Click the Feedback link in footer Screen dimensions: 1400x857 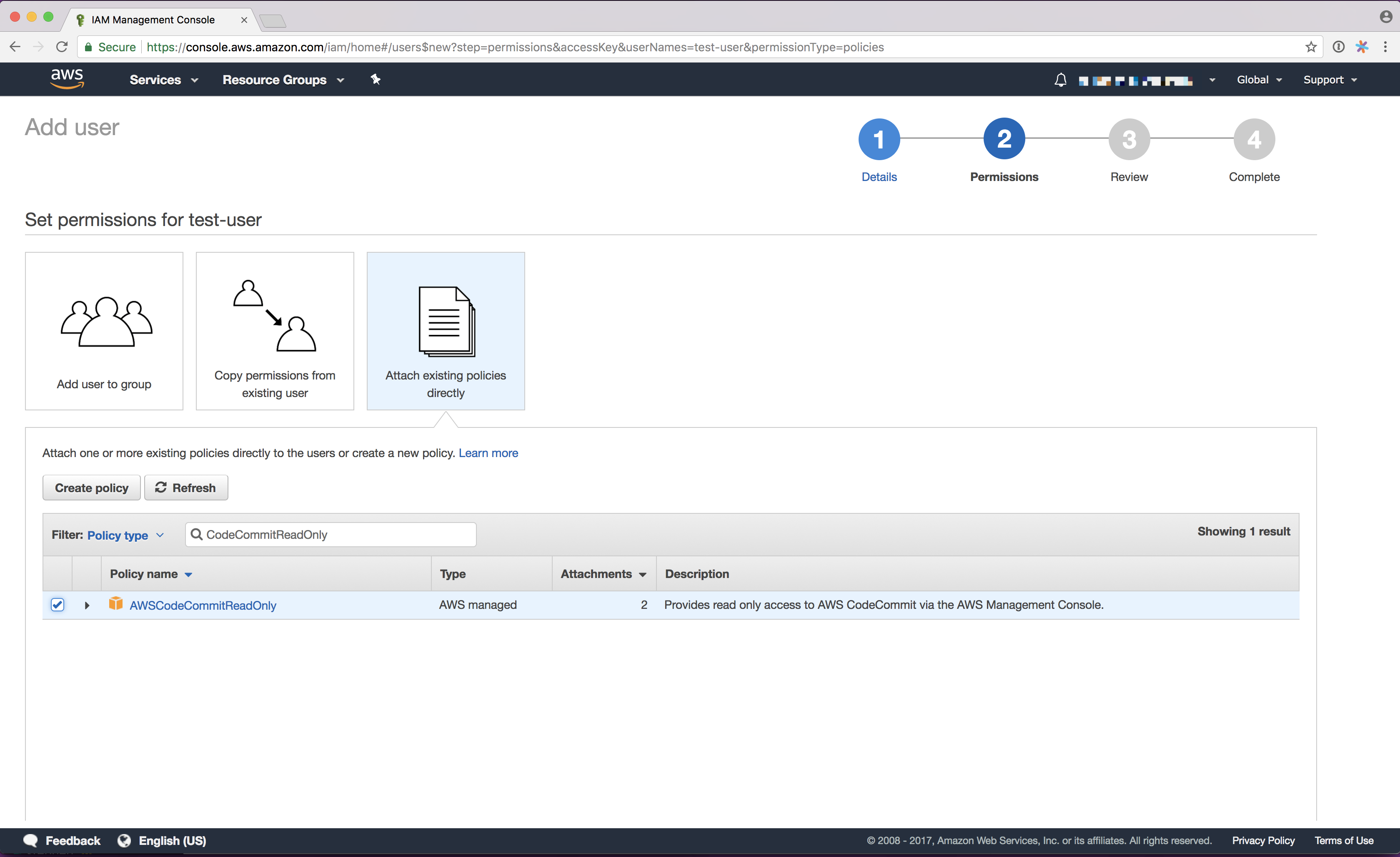(73, 840)
